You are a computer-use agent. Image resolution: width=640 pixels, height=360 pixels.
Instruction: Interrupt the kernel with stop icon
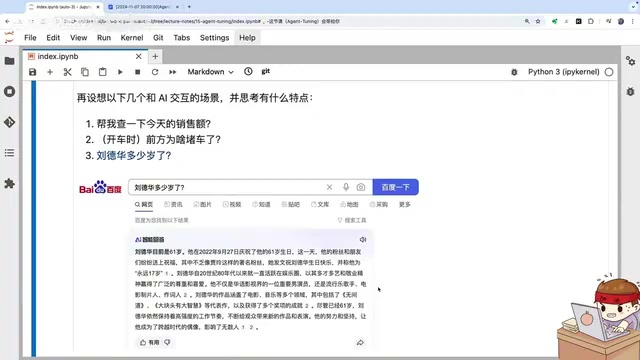(138, 72)
